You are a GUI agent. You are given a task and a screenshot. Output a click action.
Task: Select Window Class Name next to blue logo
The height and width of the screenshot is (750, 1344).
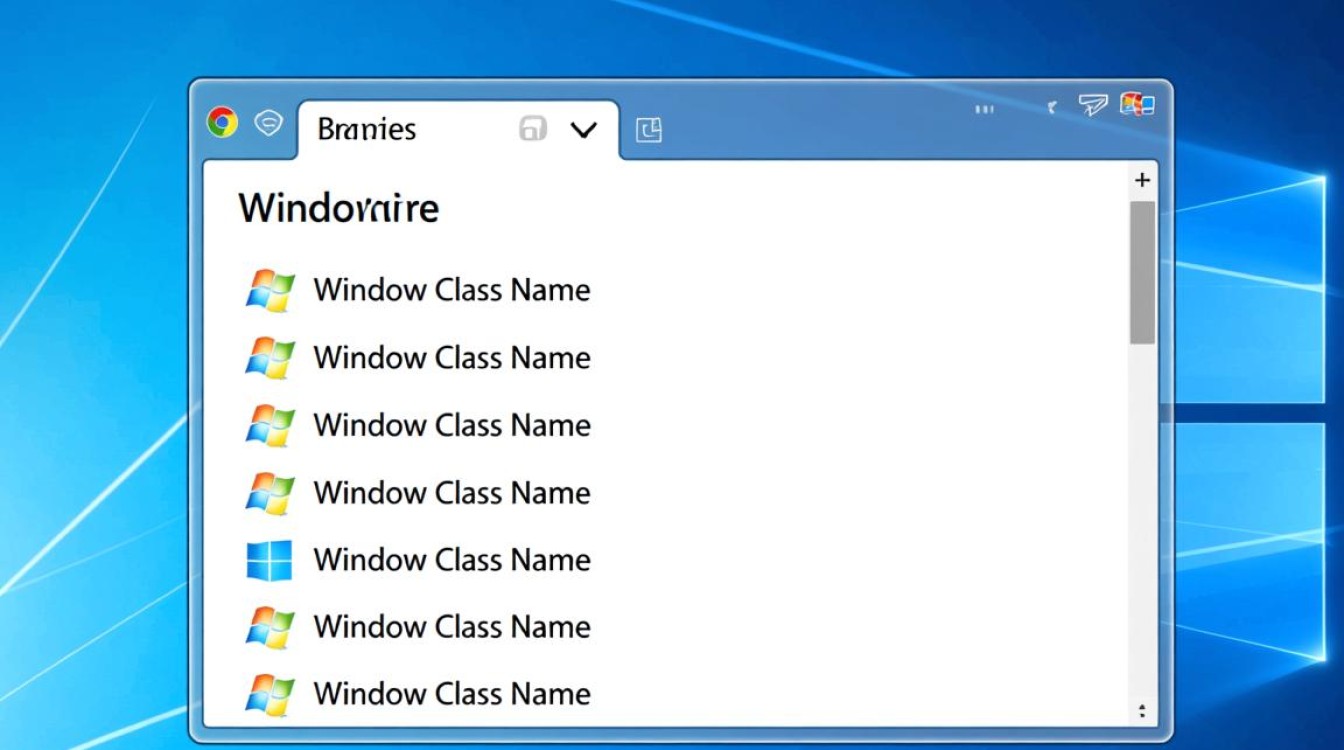452,560
